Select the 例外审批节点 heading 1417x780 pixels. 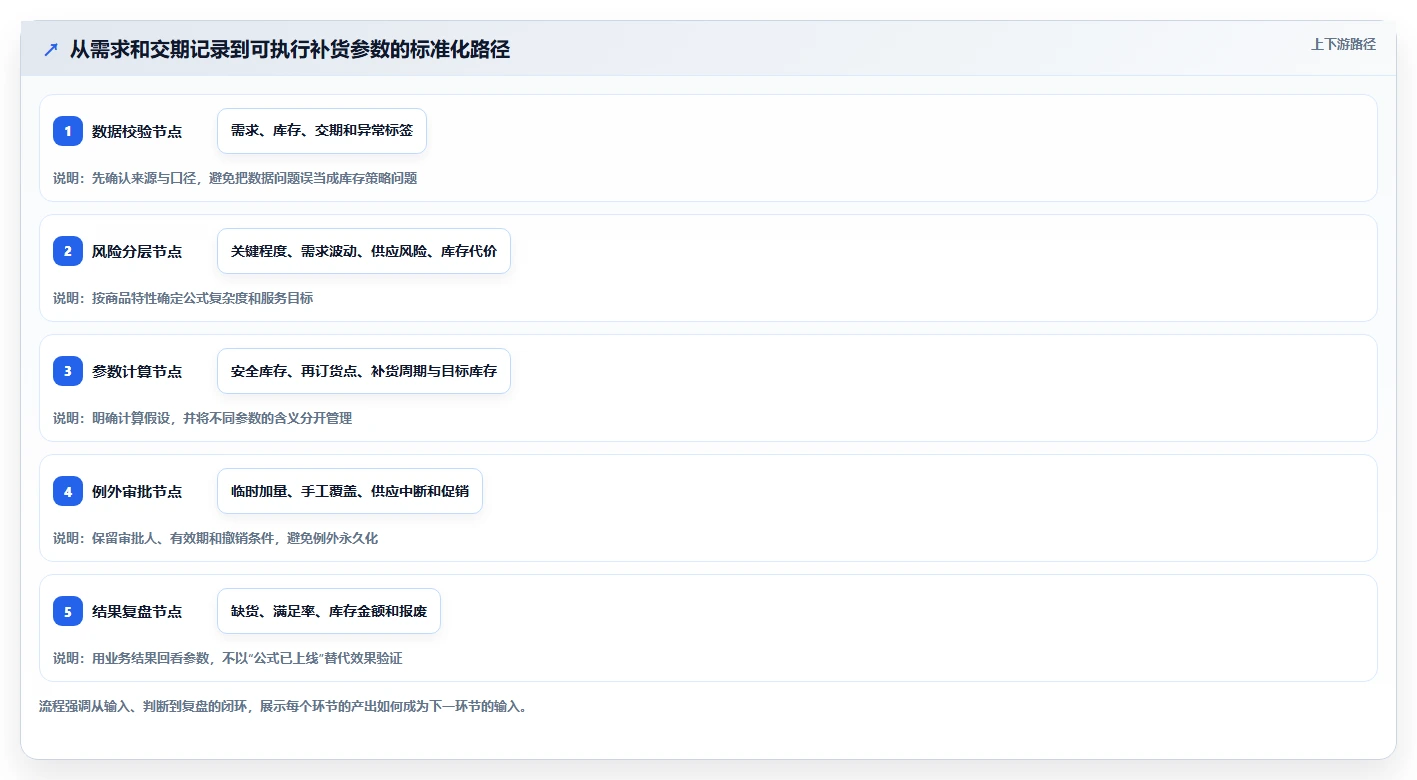137,491
